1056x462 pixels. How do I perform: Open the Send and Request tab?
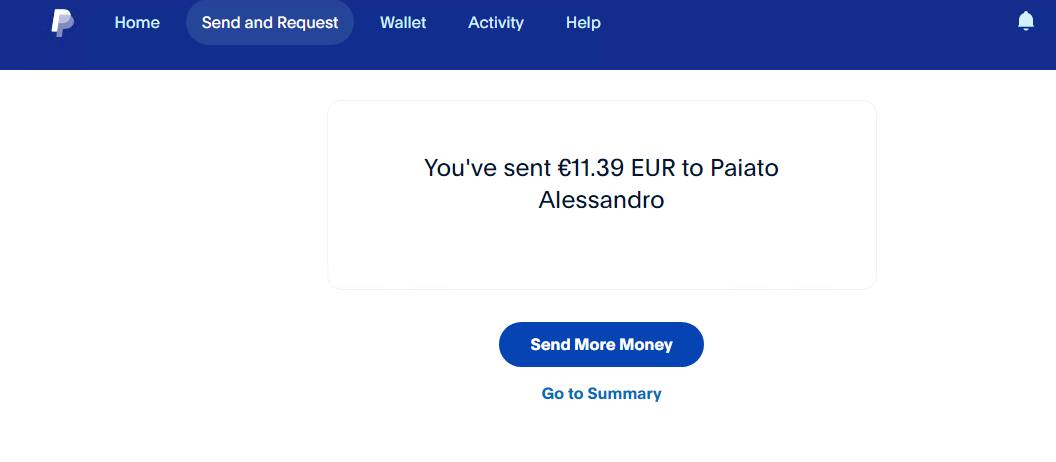[270, 22]
